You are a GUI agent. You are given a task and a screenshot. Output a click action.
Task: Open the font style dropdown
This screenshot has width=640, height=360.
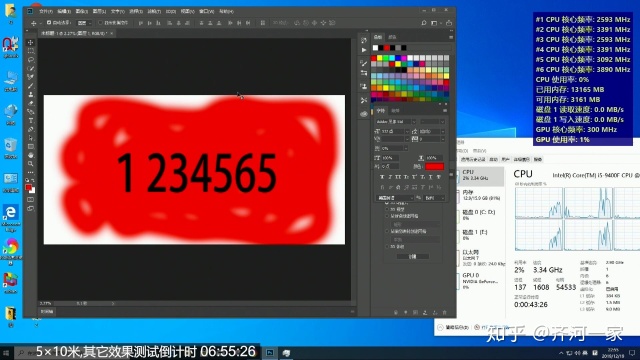tap(442, 122)
